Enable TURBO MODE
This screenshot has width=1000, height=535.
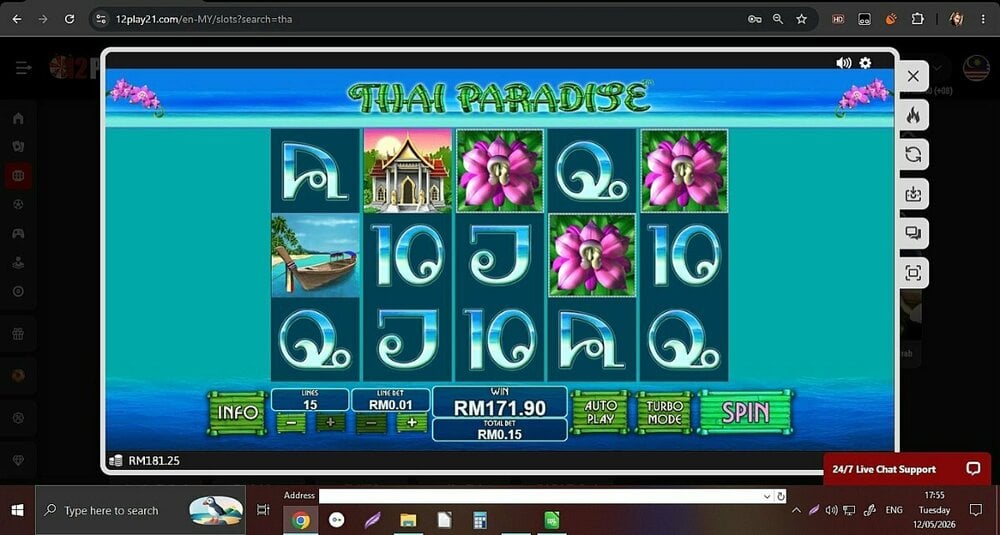[x=664, y=413]
